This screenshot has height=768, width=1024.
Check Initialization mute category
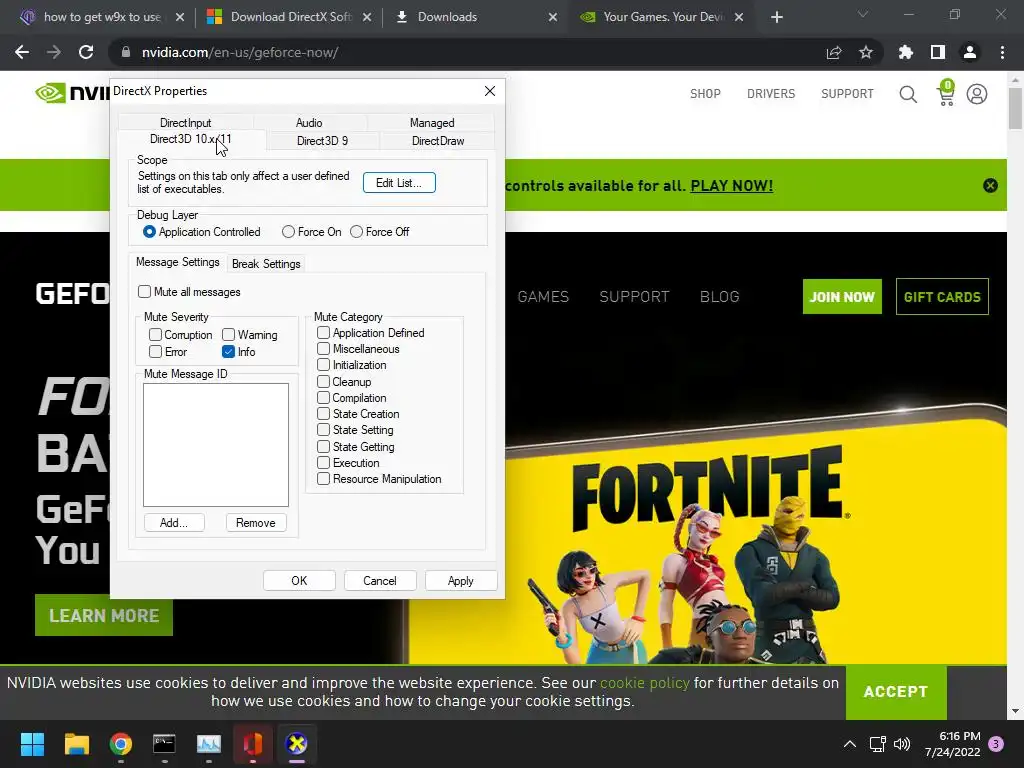pyautogui.click(x=323, y=364)
